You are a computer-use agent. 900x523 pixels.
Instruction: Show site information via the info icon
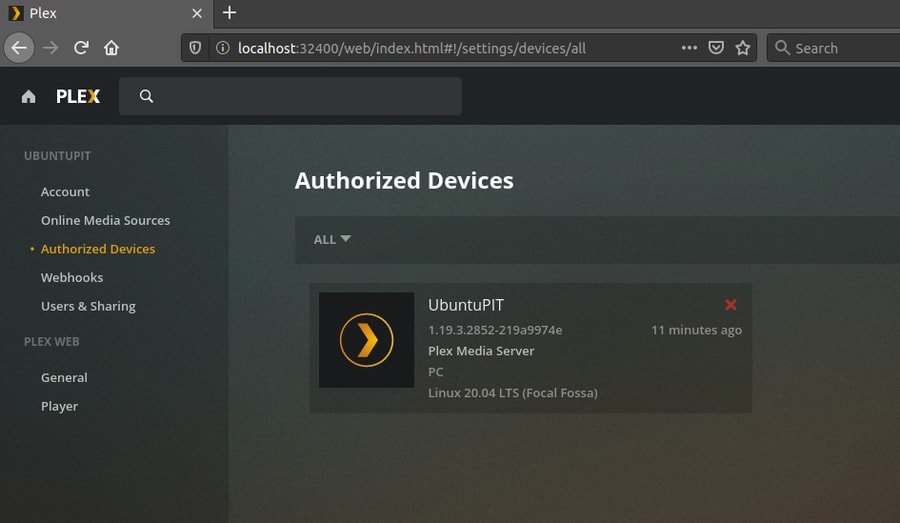click(223, 48)
